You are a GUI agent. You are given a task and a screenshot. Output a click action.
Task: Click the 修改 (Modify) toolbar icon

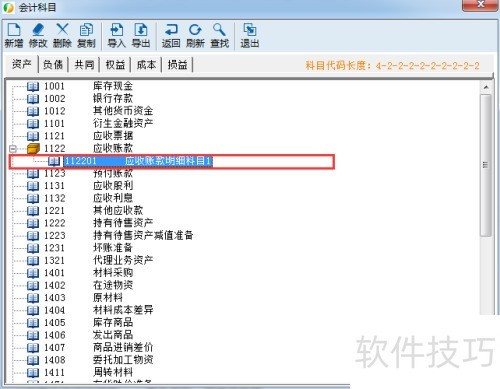point(38,35)
